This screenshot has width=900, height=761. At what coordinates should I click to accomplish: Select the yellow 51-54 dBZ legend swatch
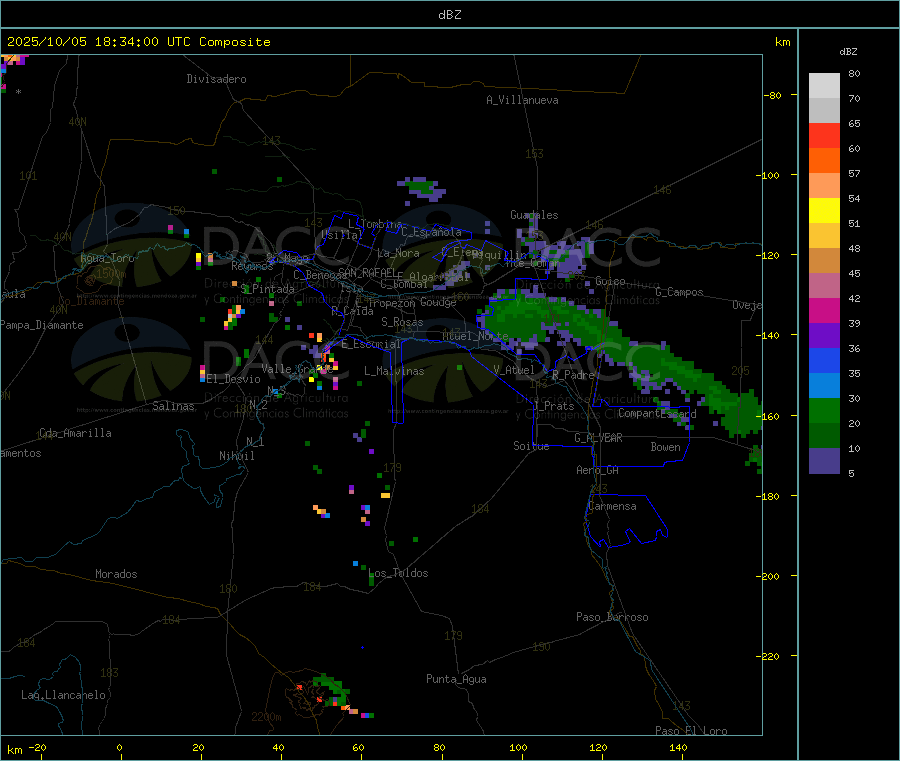point(824,211)
